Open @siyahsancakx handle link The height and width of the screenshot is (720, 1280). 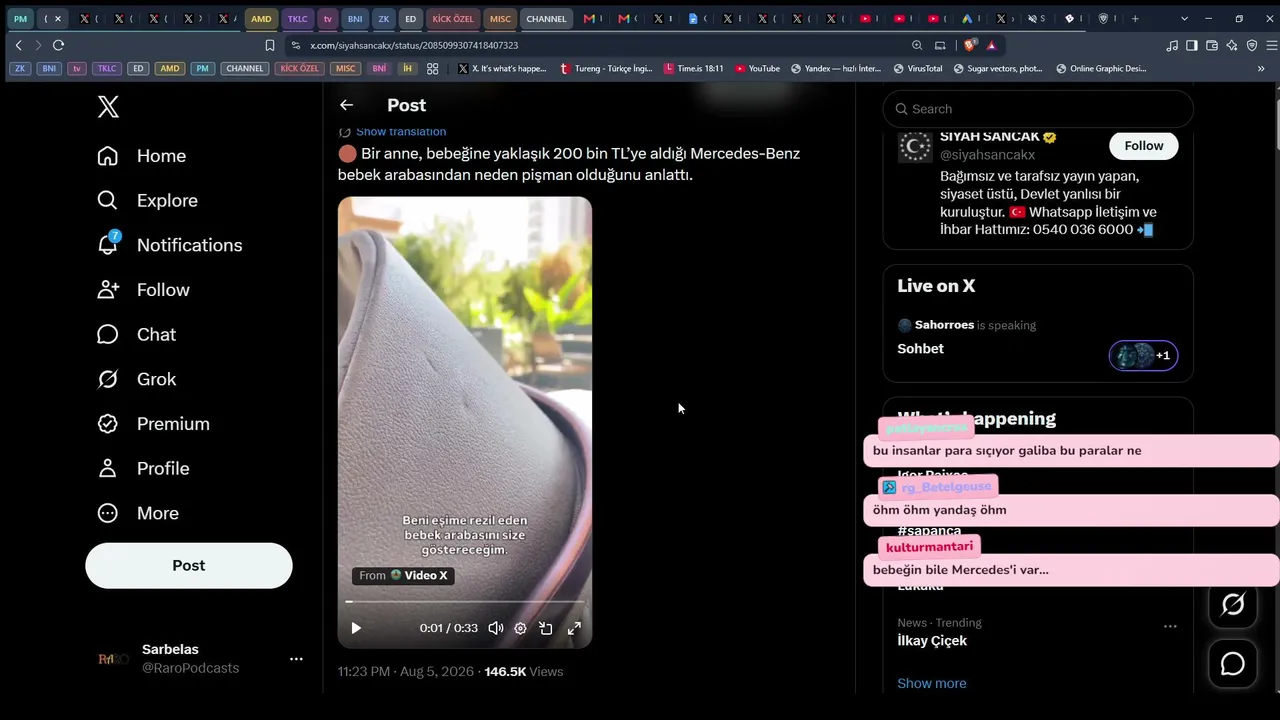click(987, 155)
